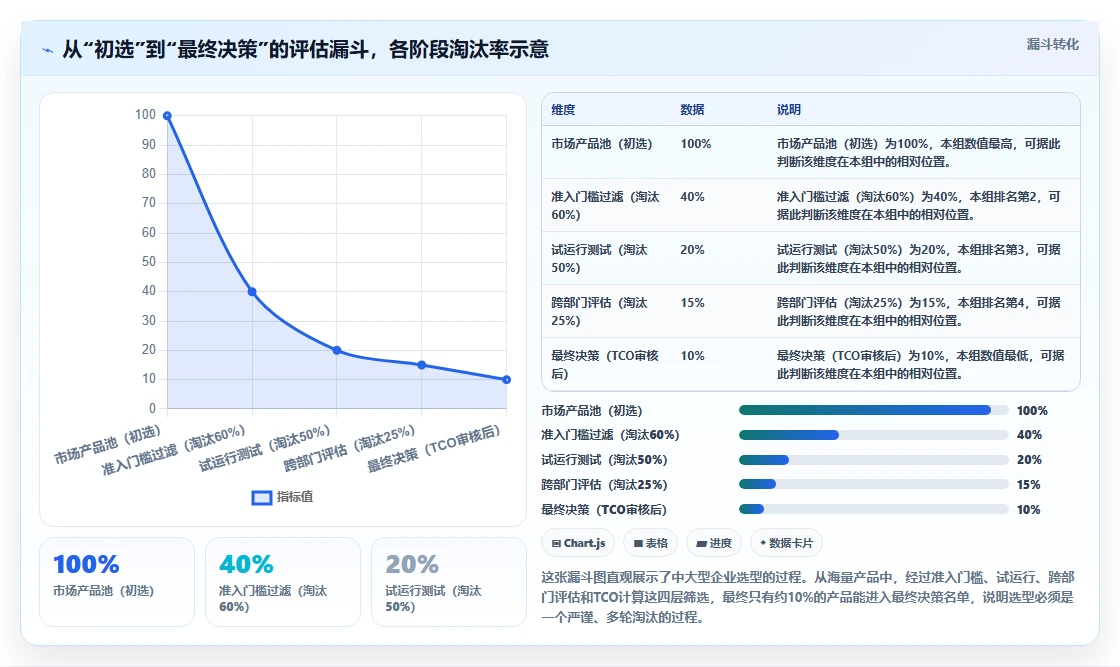Viewport: 1120px width, 667px height.
Task: Click the 说明 column header
Action: point(789,110)
